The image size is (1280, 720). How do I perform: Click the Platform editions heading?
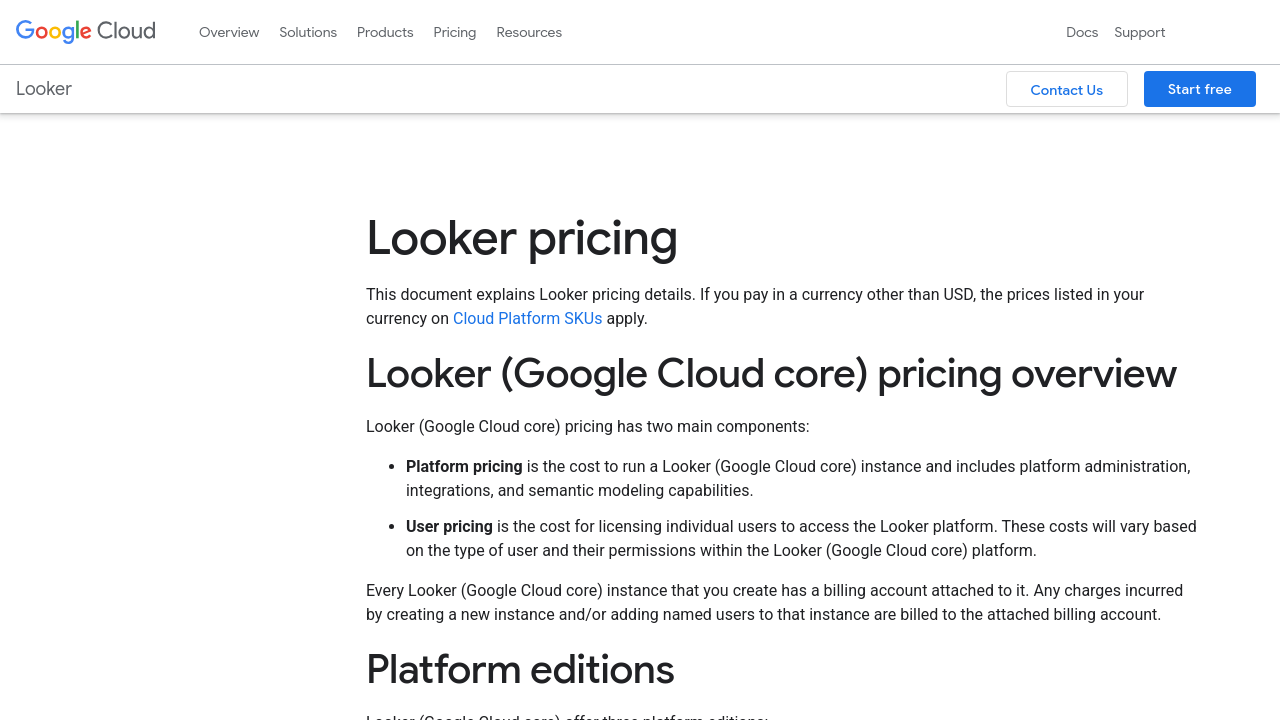coord(520,669)
